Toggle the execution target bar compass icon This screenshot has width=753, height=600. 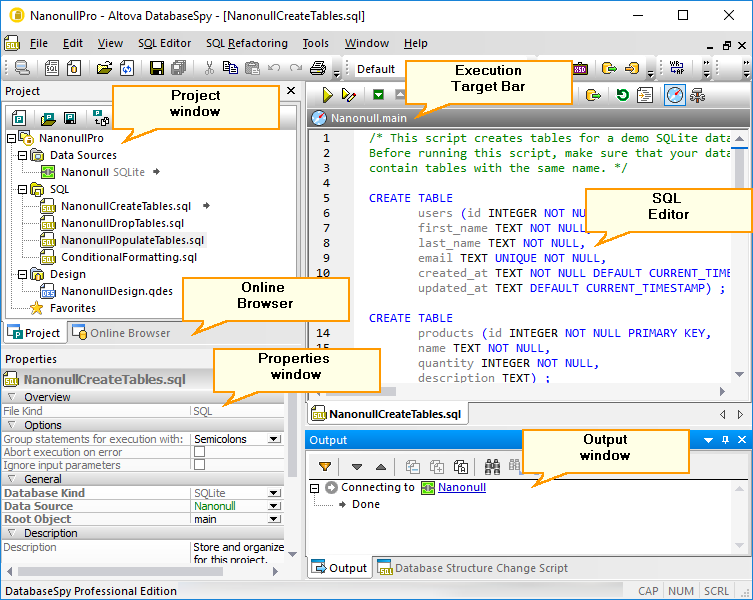[675, 95]
